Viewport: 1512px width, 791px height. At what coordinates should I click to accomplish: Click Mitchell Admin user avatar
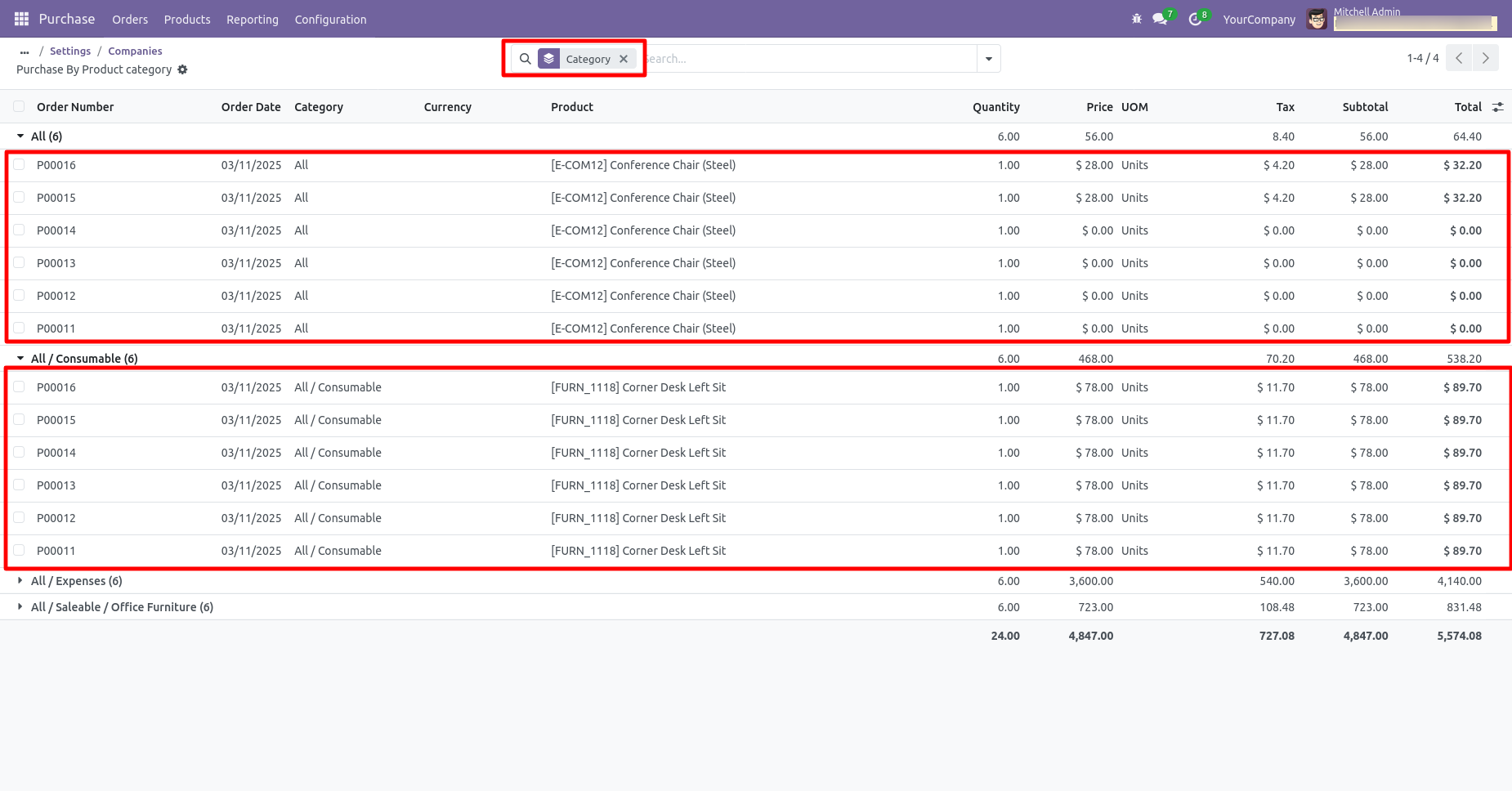pos(1316,19)
